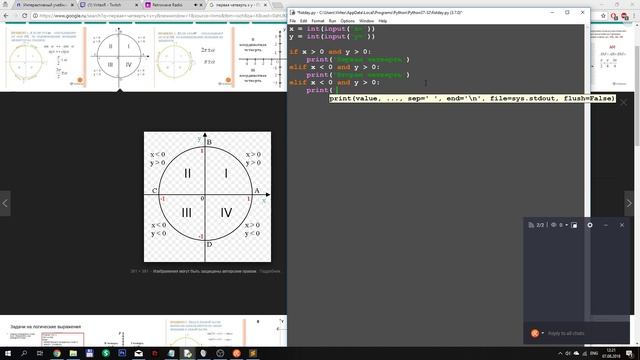The width and height of the screenshot is (640, 360).
Task: Open File Explorer from the taskbar
Action: 73,353
